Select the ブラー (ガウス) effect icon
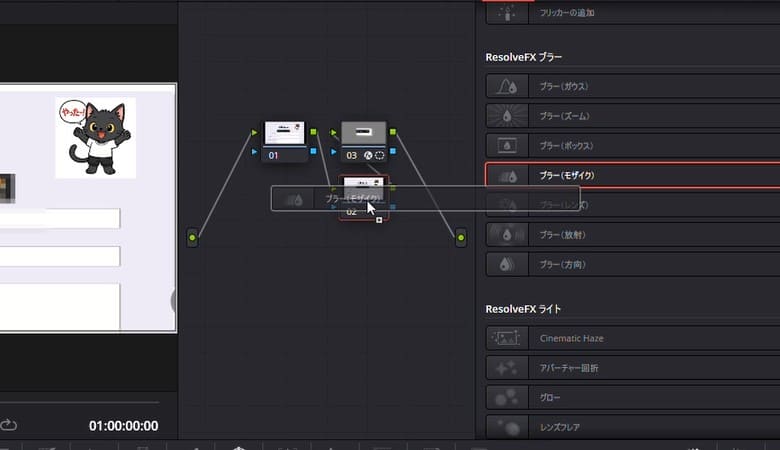 (507, 87)
